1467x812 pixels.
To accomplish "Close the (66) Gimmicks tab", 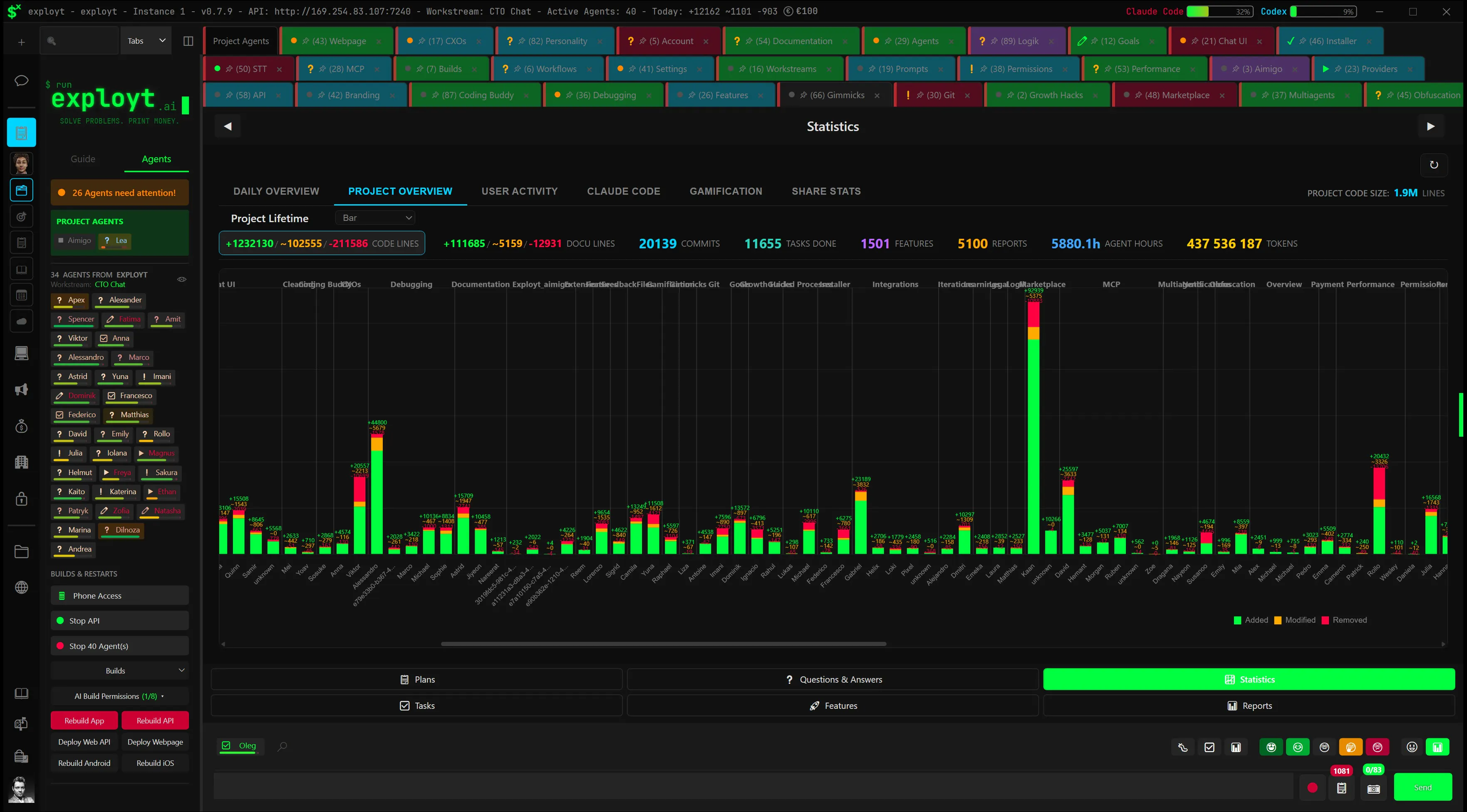I will click(877, 95).
